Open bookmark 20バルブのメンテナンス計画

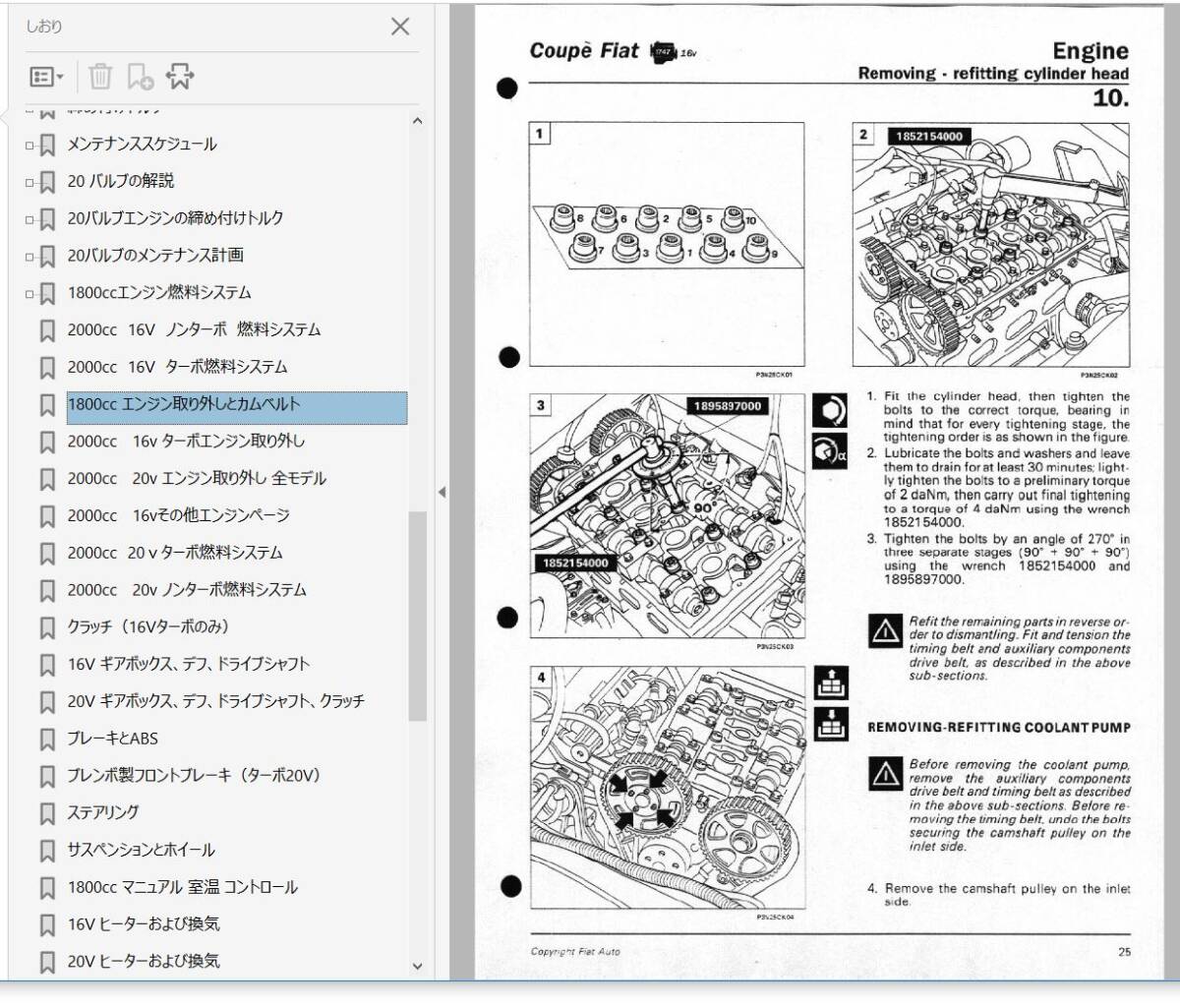tap(155, 256)
